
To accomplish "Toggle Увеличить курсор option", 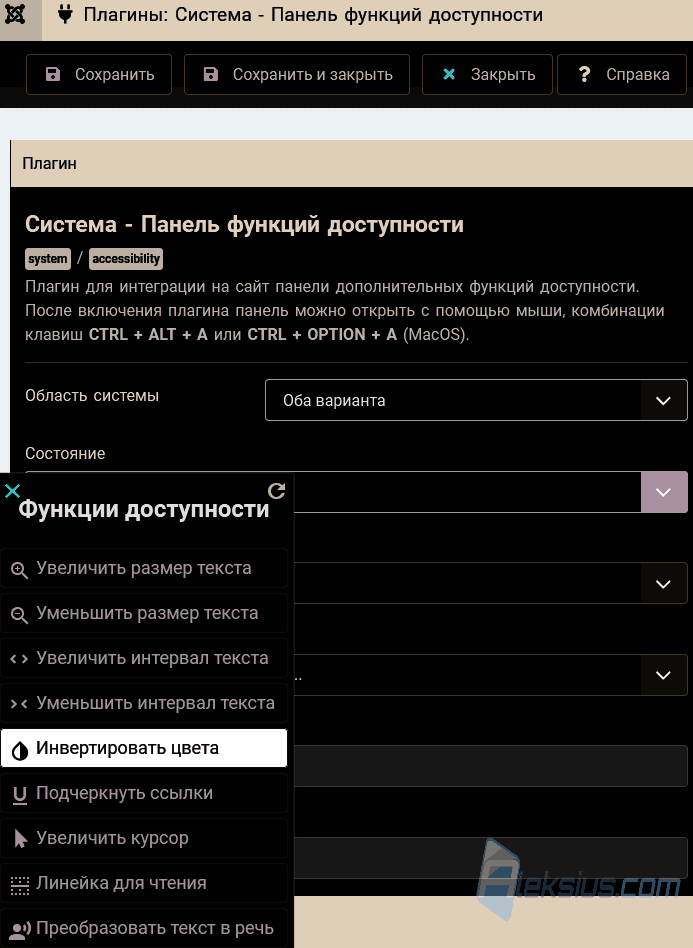I will point(144,838).
